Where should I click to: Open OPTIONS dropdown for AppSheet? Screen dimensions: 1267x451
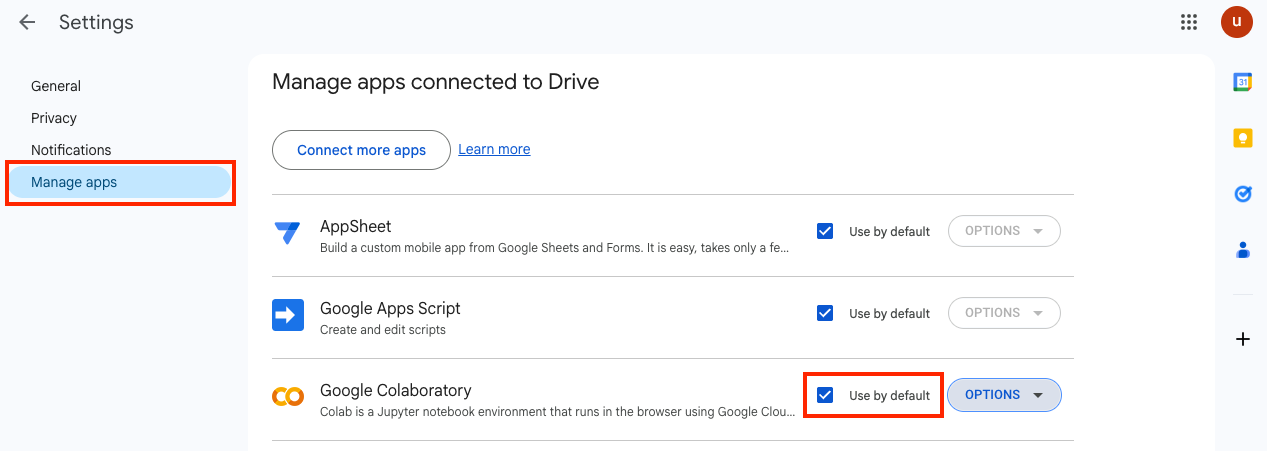click(x=1004, y=231)
